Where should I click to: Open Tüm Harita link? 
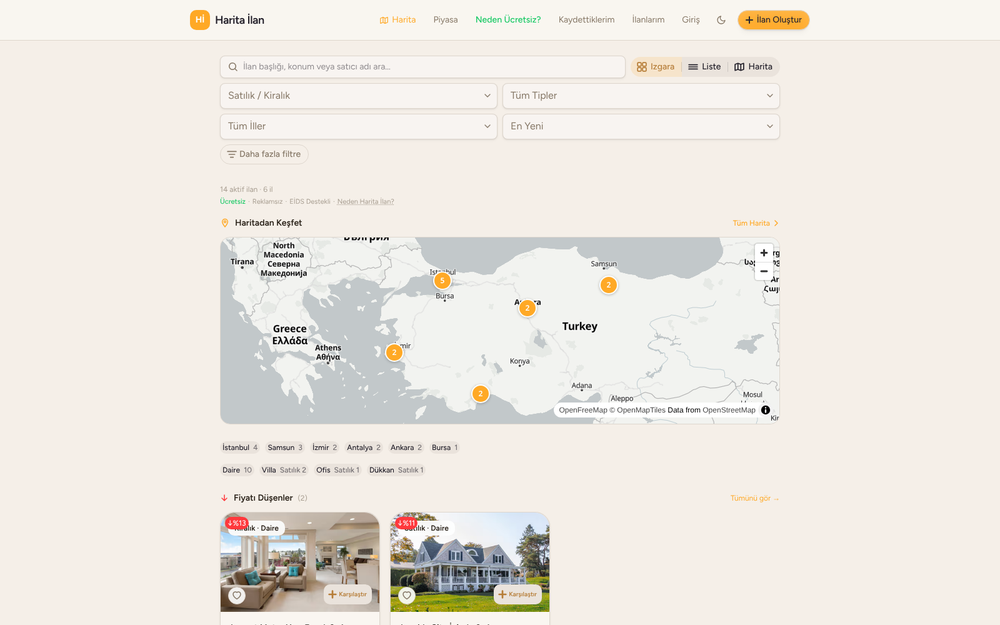[755, 223]
